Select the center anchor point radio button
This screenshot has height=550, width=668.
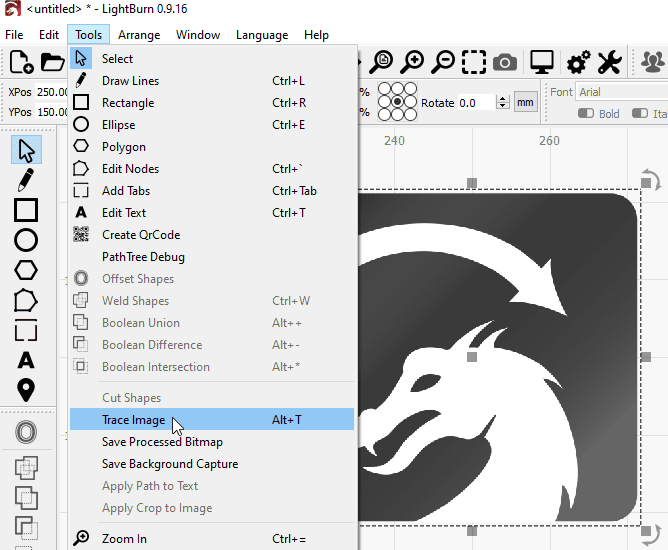397,102
